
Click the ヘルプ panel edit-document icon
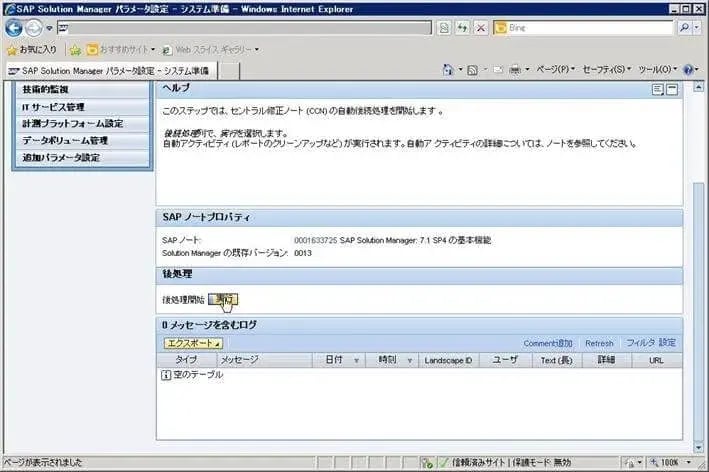click(658, 89)
